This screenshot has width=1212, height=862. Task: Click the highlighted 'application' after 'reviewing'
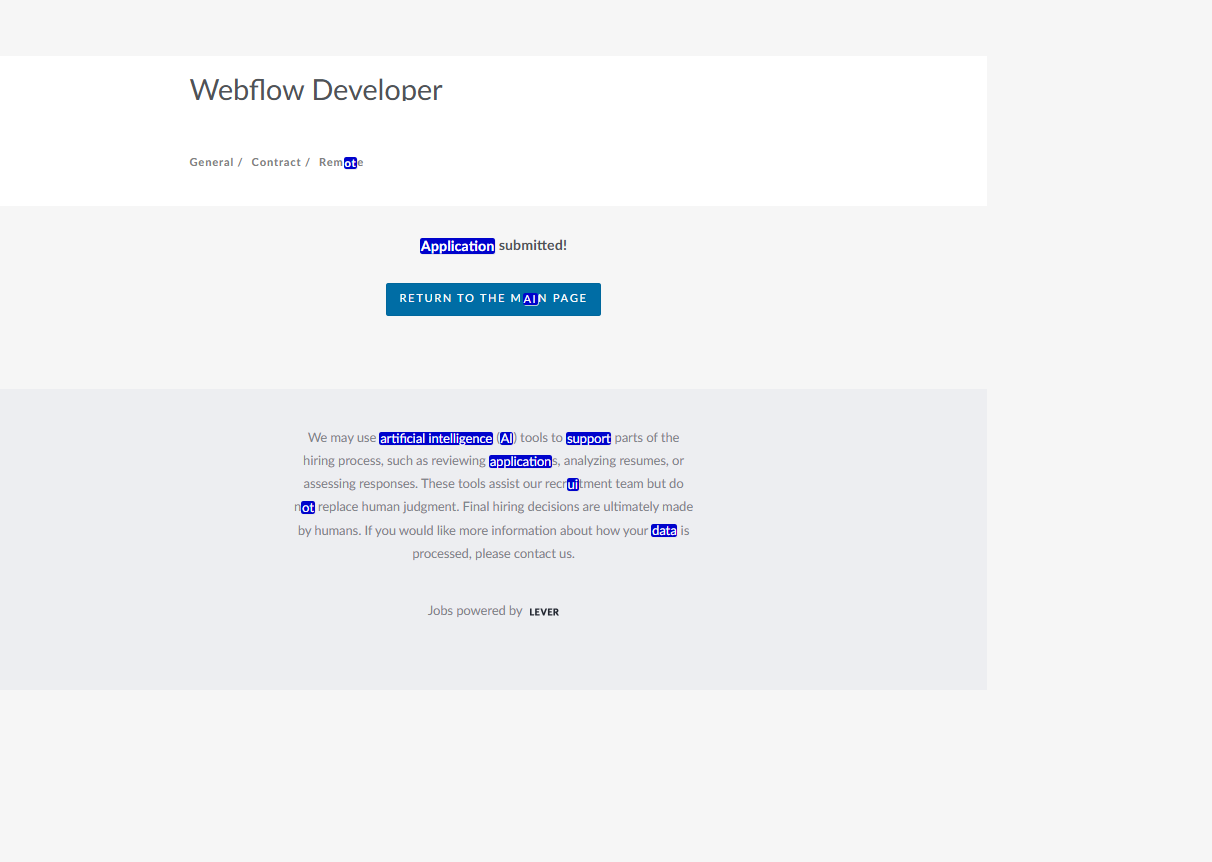pos(520,461)
